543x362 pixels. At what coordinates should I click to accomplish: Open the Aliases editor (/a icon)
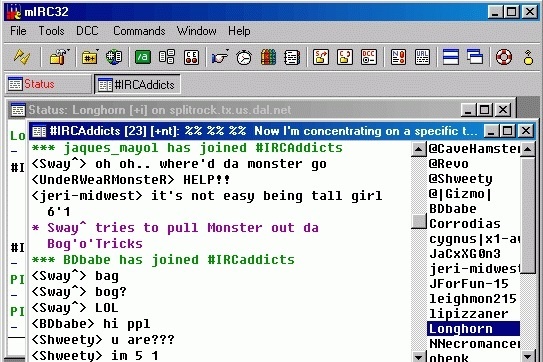coord(143,57)
